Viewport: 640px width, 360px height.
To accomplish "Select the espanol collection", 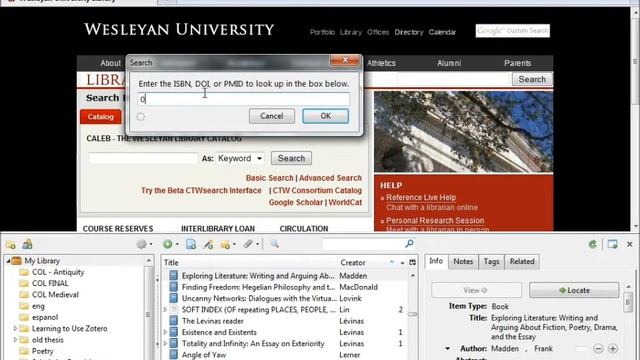I will pyautogui.click(x=45, y=317).
